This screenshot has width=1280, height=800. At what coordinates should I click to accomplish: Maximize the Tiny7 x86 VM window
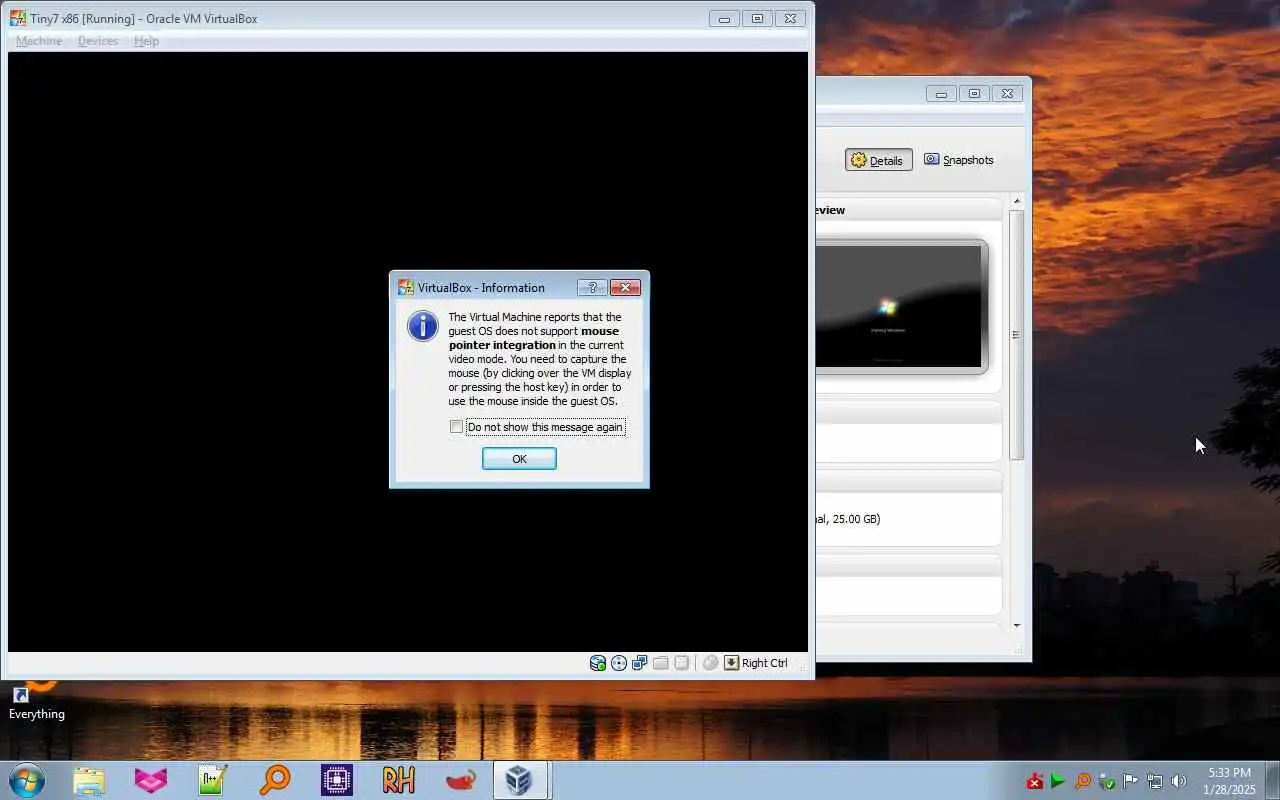coord(757,18)
